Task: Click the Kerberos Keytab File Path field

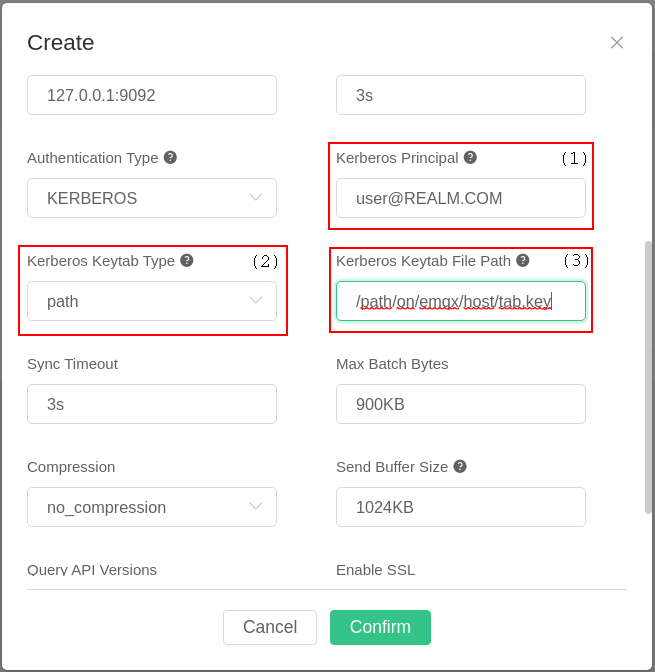Action: click(x=461, y=301)
